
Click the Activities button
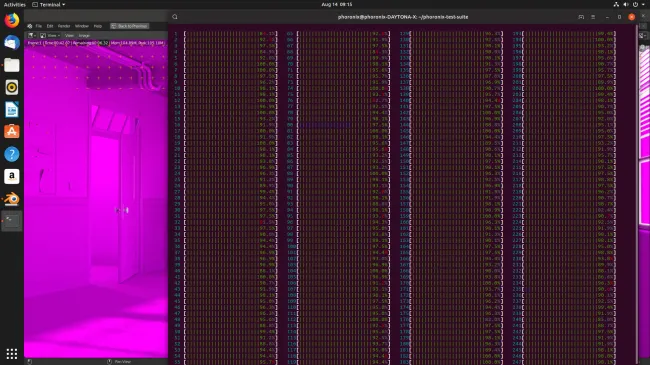[x=15, y=4]
